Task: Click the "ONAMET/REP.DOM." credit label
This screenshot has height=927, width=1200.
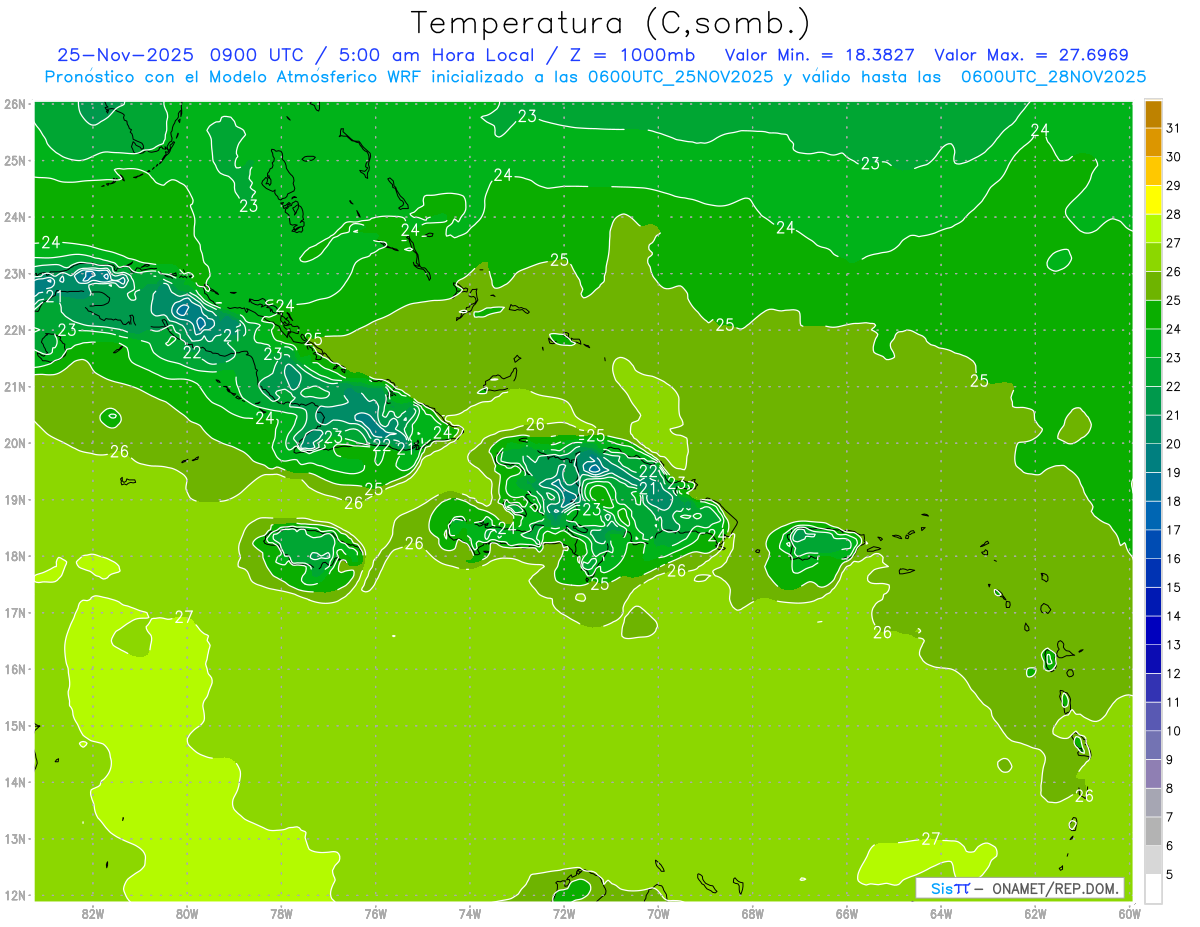Action: tap(1057, 888)
